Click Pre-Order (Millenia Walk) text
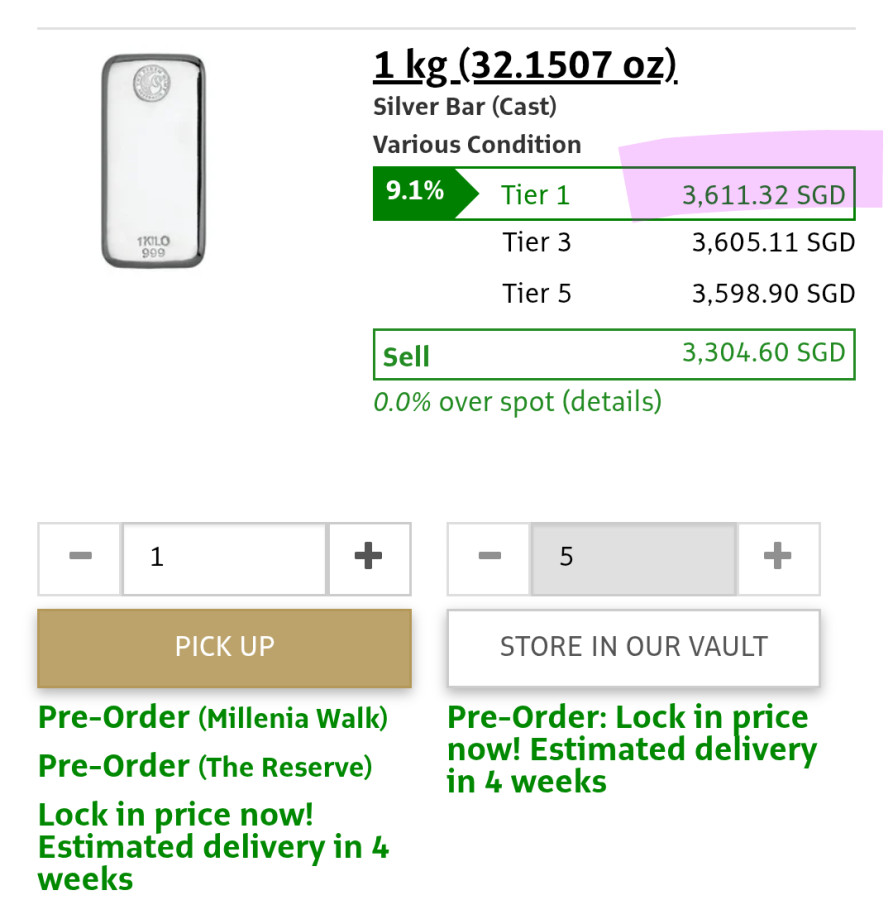This screenshot has height=900, width=893. click(212, 718)
